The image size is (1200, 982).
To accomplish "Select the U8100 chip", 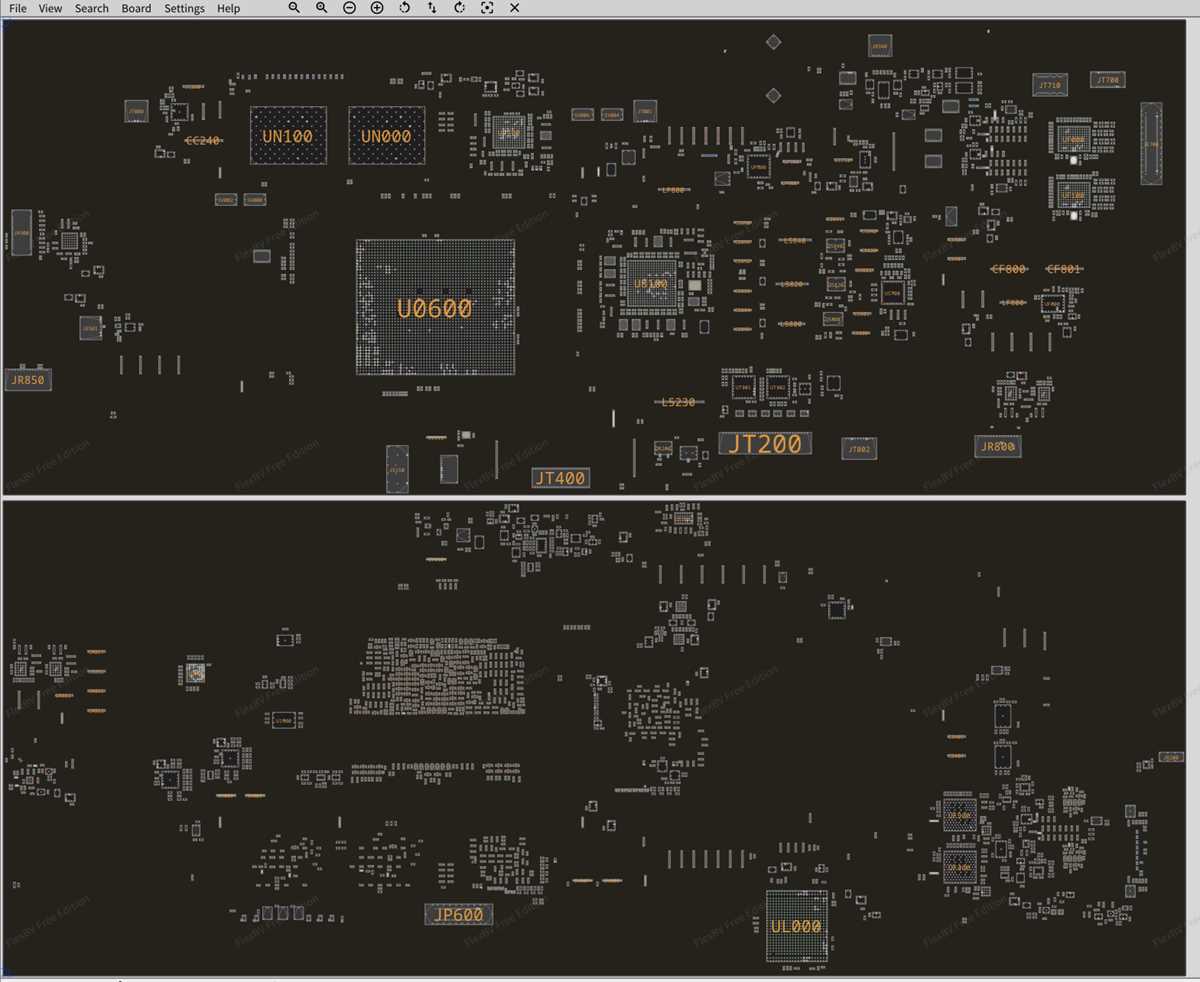I will [650, 284].
